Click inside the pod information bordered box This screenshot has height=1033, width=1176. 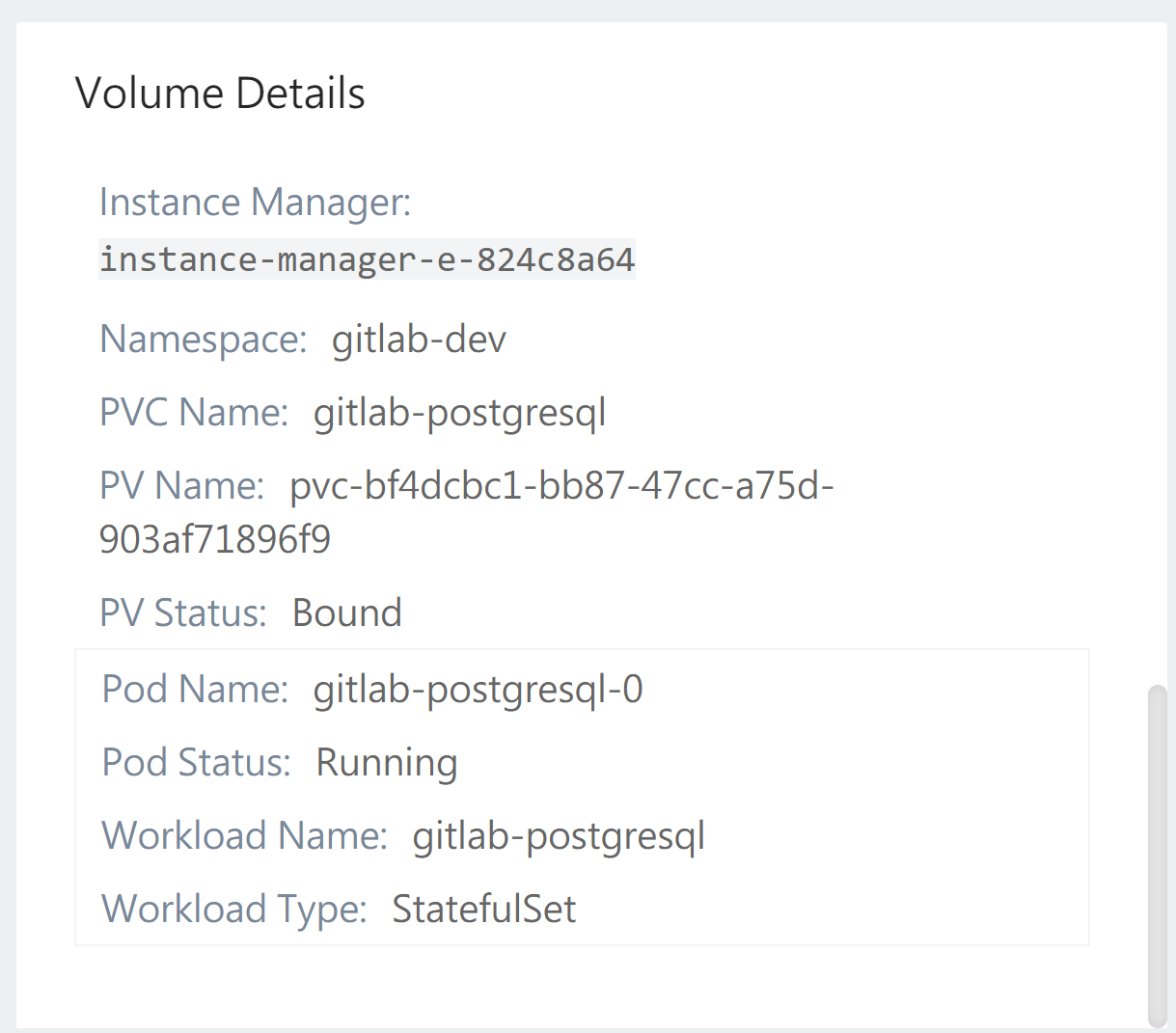click(868, 801)
